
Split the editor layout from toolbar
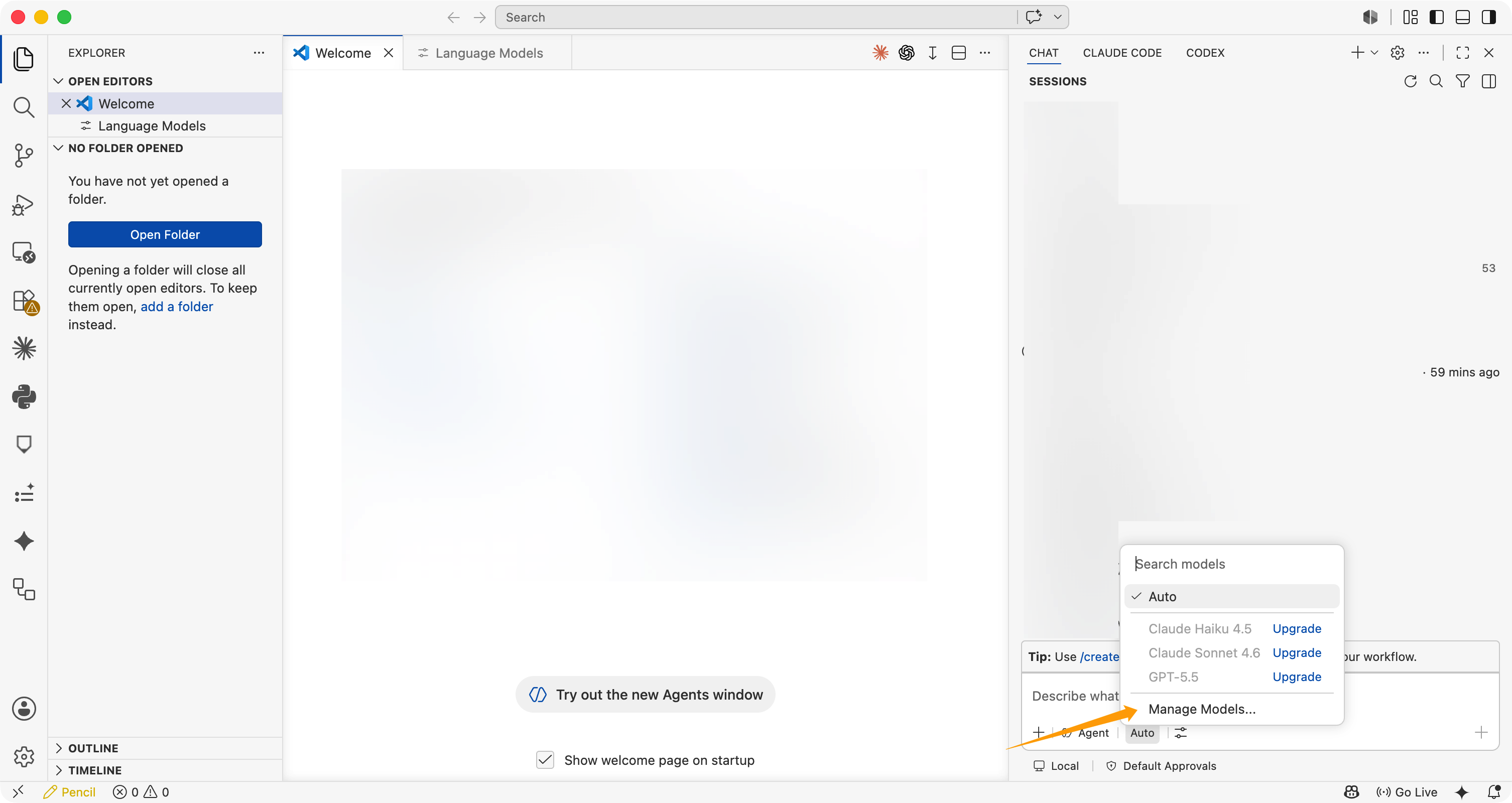click(958, 53)
